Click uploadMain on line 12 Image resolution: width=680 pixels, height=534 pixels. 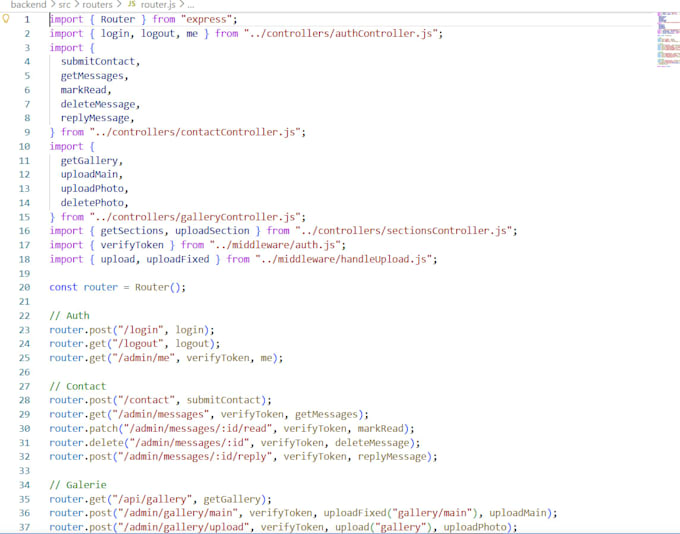[89, 174]
